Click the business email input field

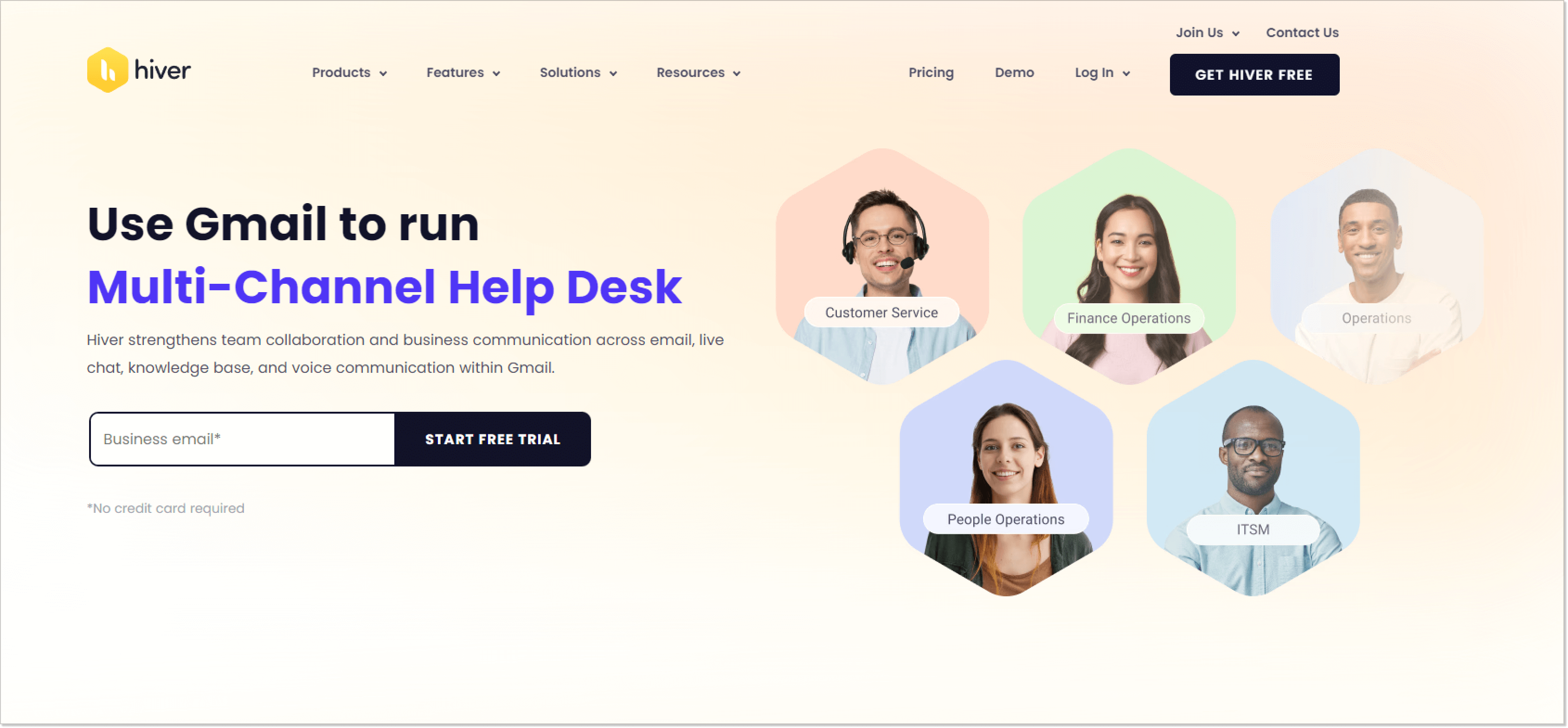point(242,438)
